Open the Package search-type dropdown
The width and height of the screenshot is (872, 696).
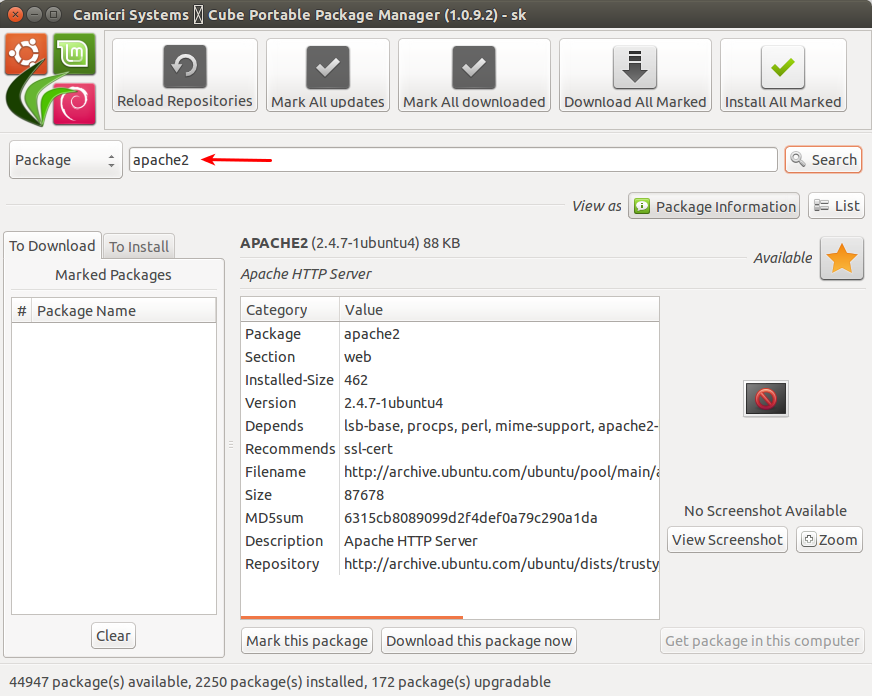pyautogui.click(x=66, y=160)
